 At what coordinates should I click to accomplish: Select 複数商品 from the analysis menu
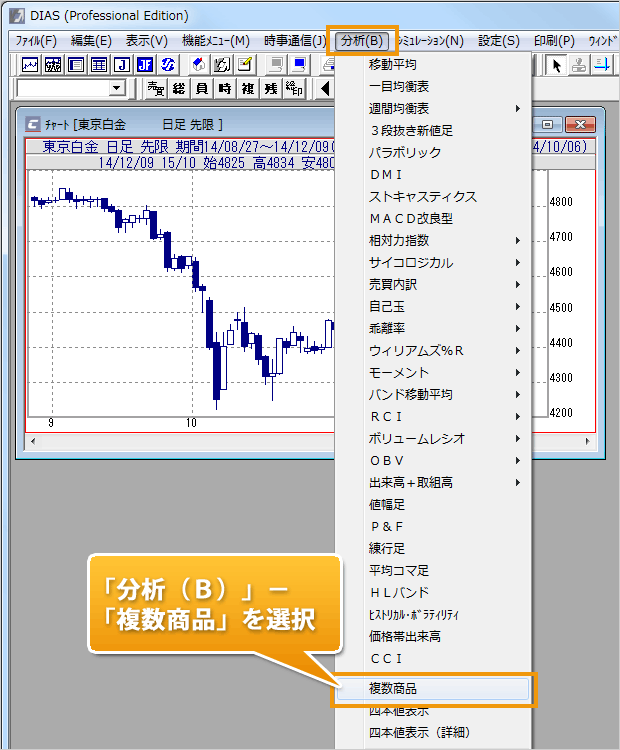435,689
